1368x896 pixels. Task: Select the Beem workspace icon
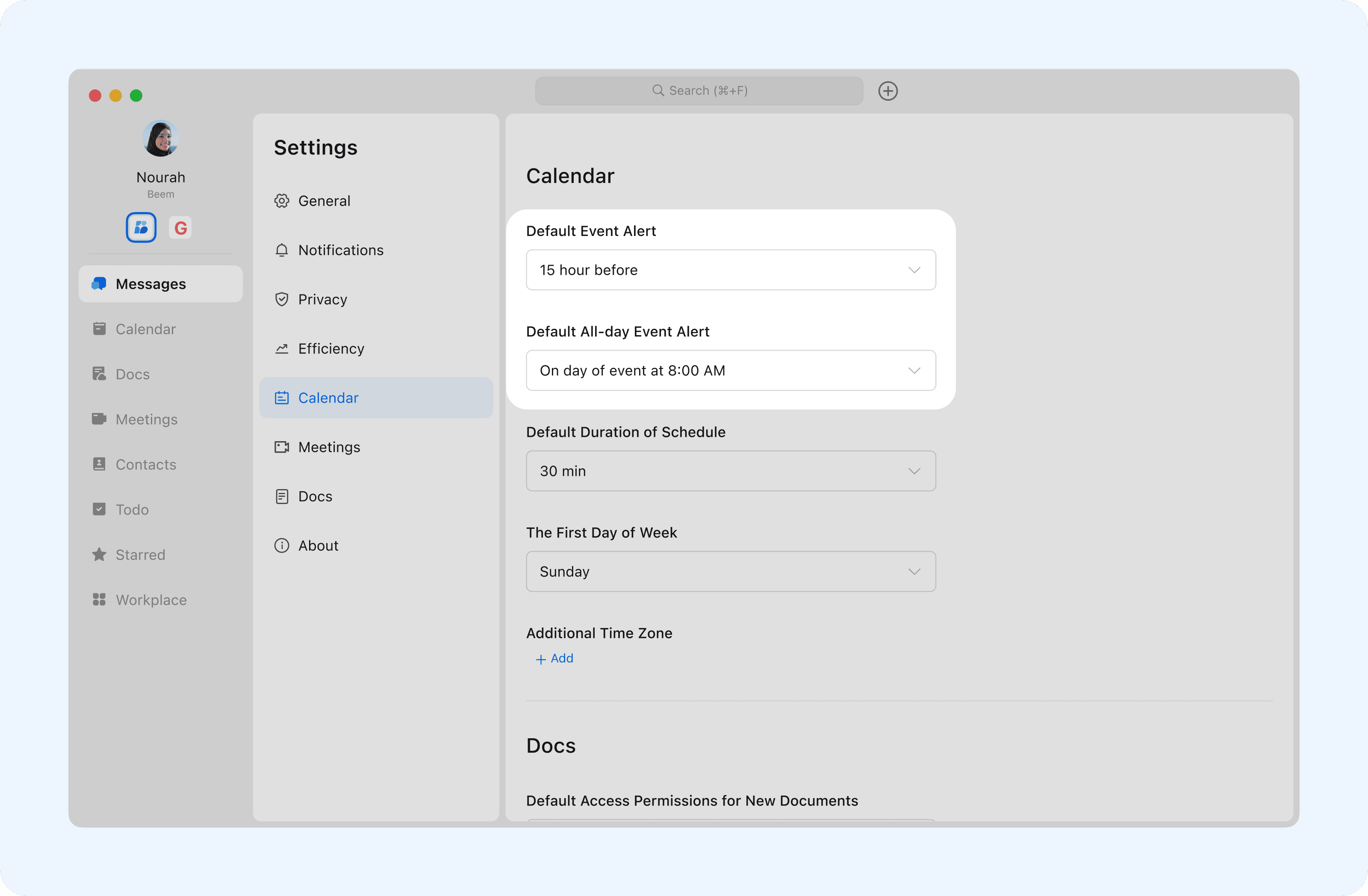point(141,227)
